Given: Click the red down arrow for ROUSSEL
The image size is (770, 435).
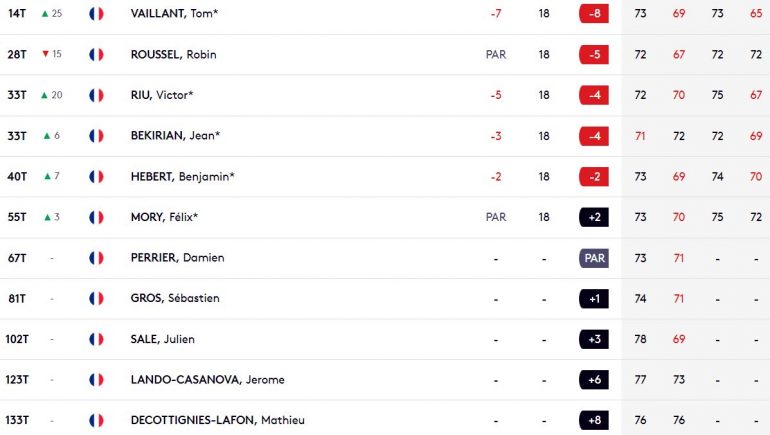Looking at the screenshot, I should [45, 54].
